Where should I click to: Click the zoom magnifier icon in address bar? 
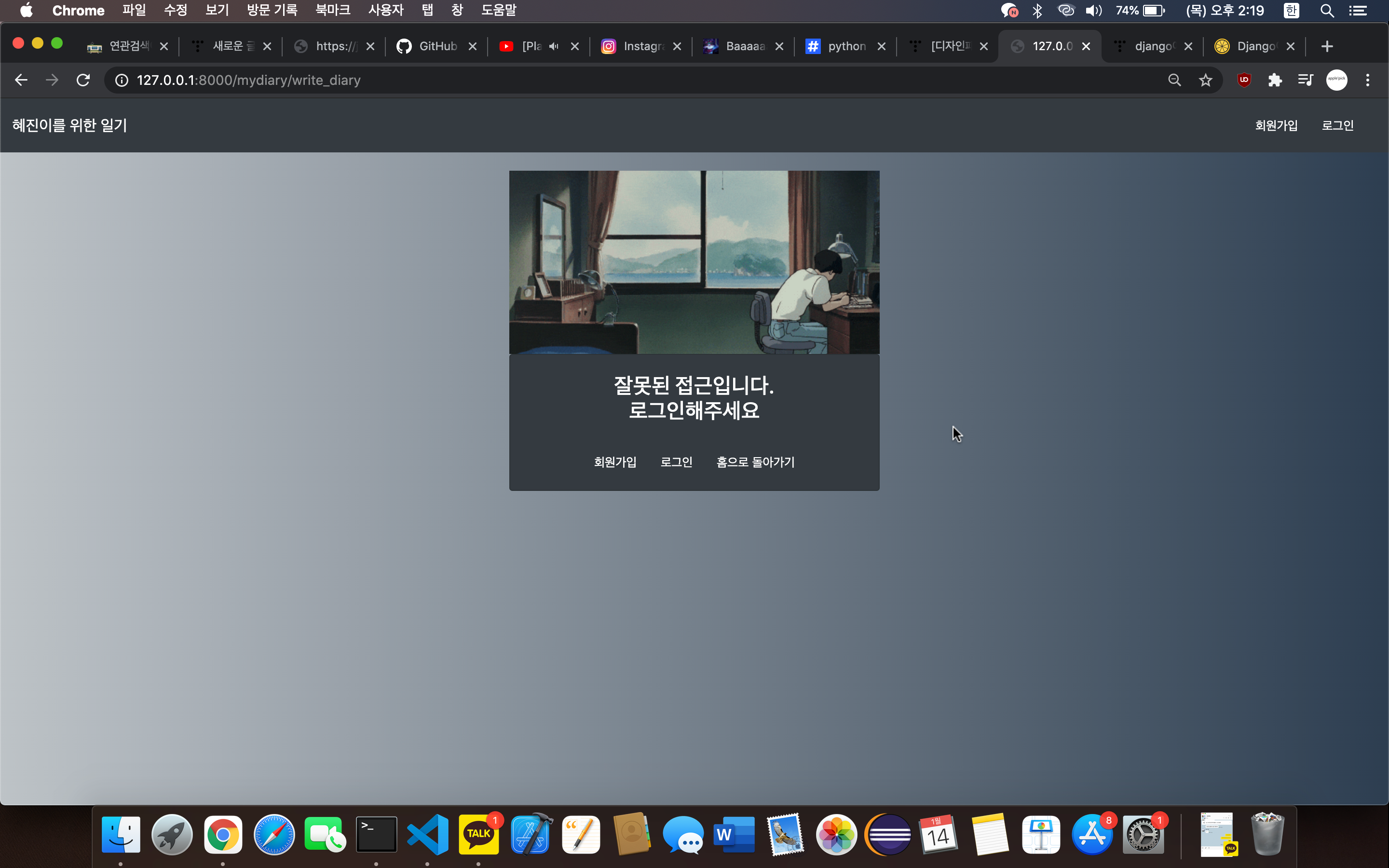pos(1174,81)
